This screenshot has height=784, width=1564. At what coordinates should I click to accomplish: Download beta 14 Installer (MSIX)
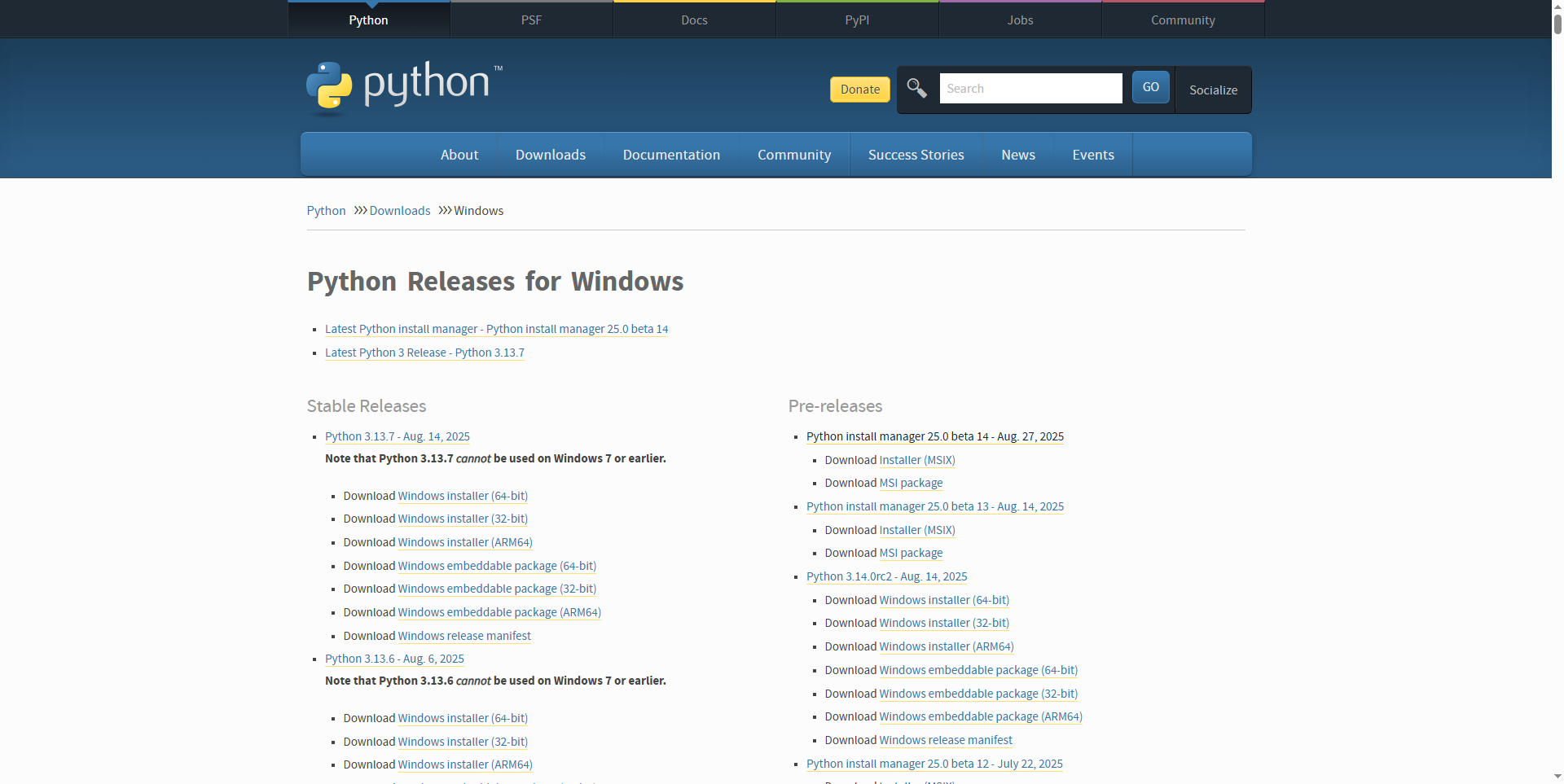point(917,460)
